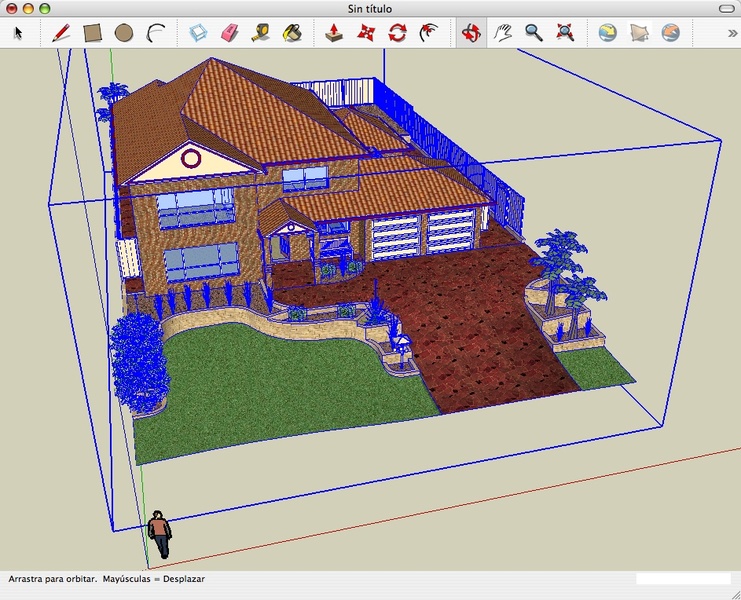The image size is (741, 600).
Task: Select the Circle drawing tool
Action: coord(124,33)
